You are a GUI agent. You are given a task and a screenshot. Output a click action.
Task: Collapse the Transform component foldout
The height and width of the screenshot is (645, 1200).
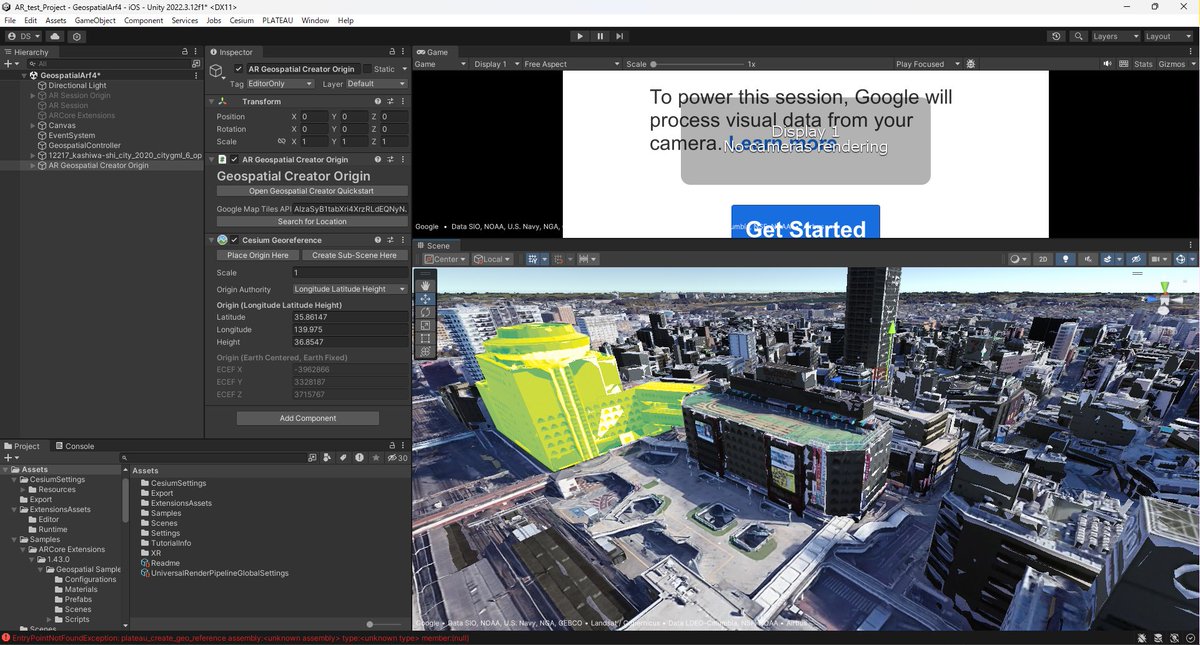pos(212,101)
